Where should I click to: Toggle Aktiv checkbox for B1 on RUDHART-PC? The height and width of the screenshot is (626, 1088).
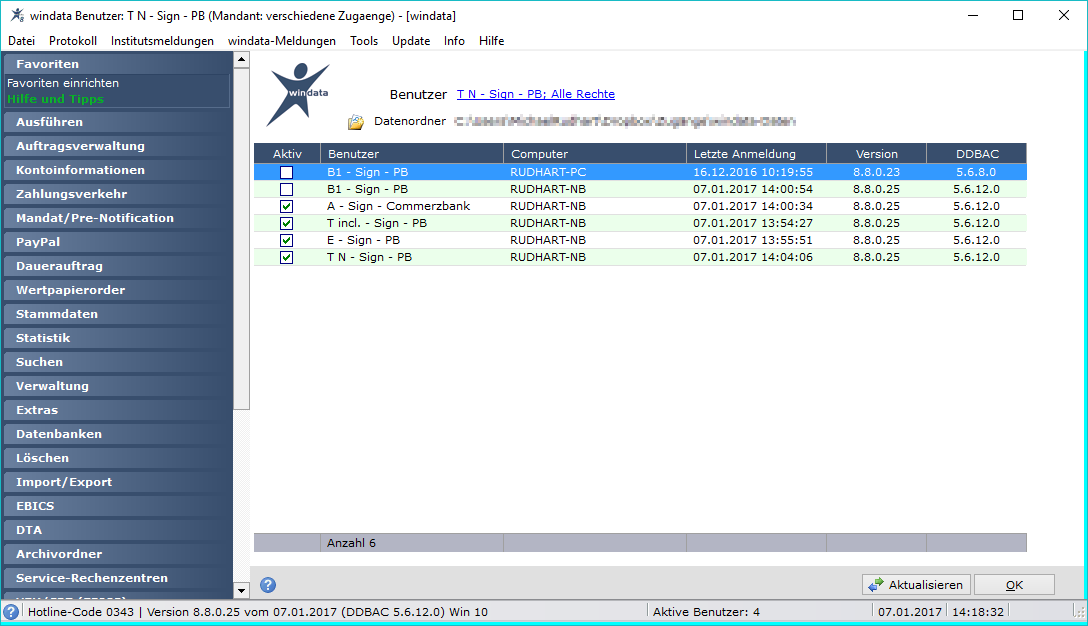pyautogui.click(x=287, y=172)
